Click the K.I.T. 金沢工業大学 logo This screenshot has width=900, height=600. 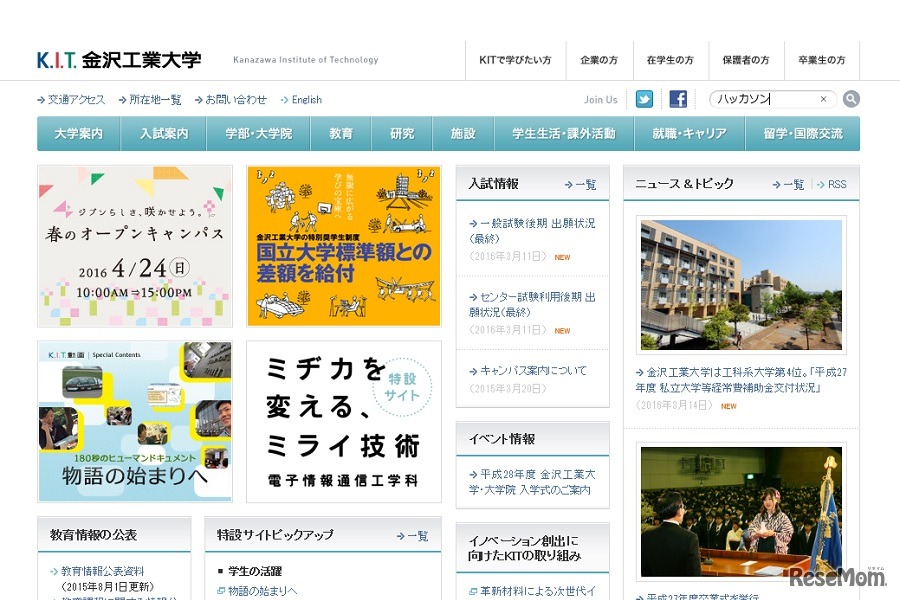[x=119, y=60]
